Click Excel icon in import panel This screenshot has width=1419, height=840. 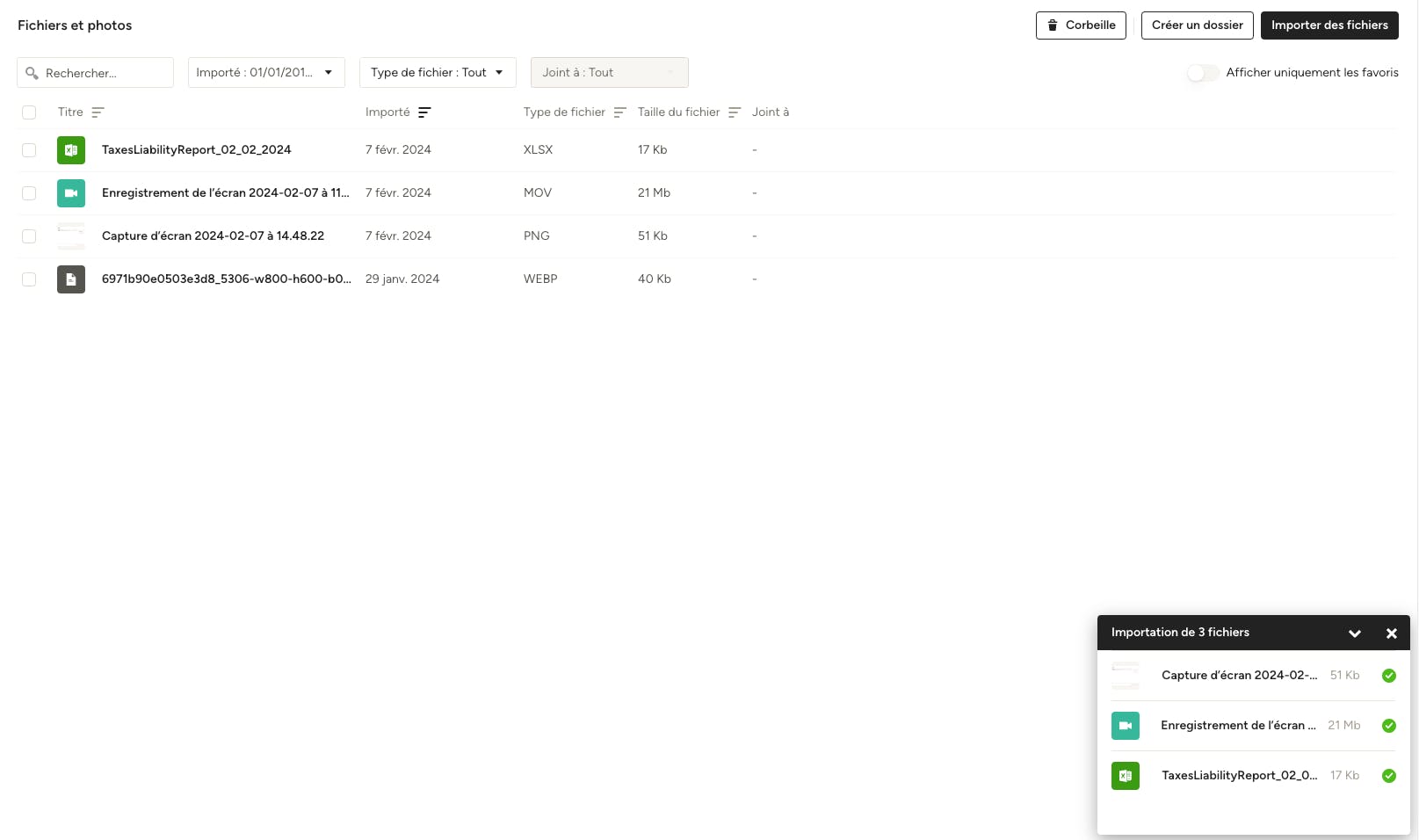pyautogui.click(x=1126, y=776)
